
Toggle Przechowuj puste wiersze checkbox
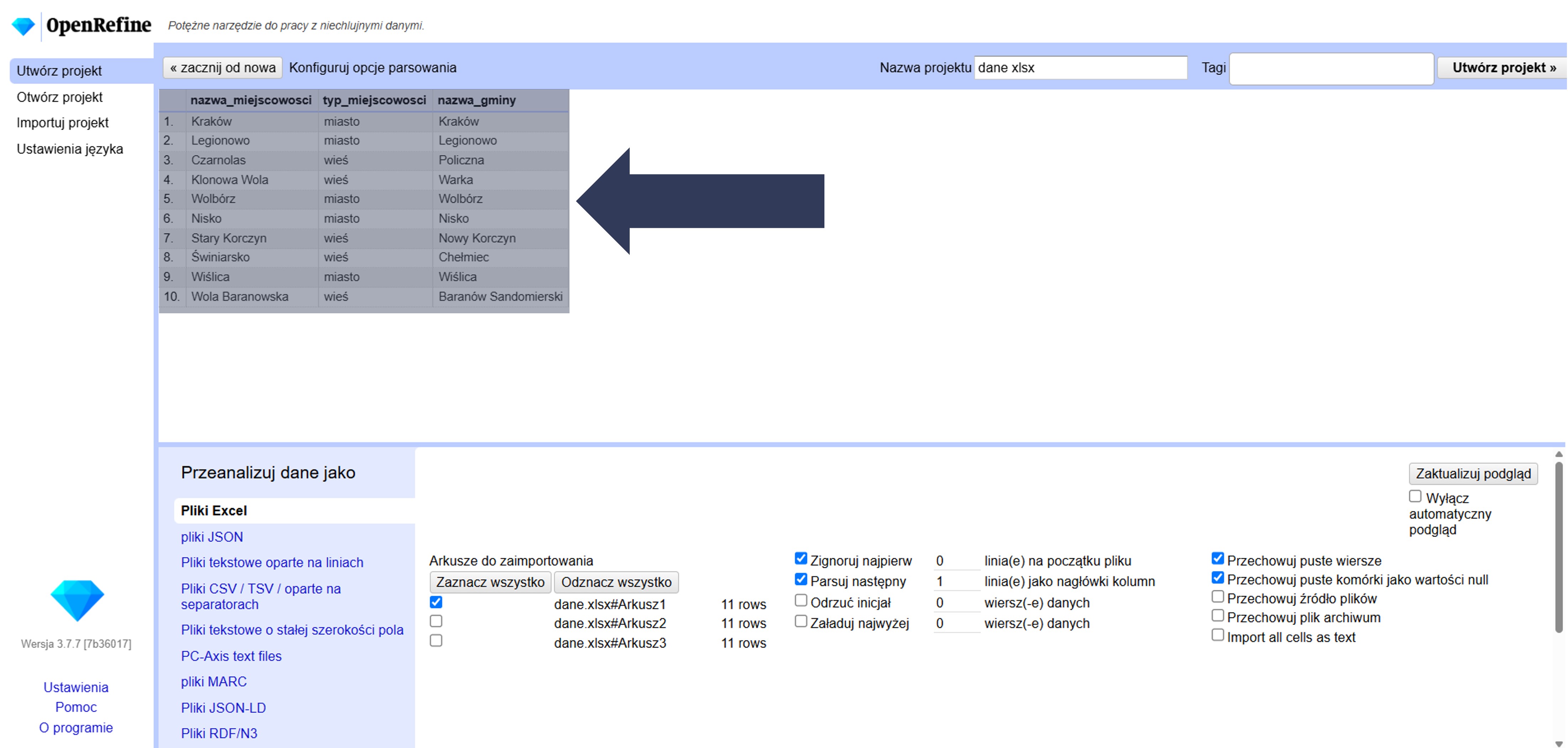coord(1217,559)
